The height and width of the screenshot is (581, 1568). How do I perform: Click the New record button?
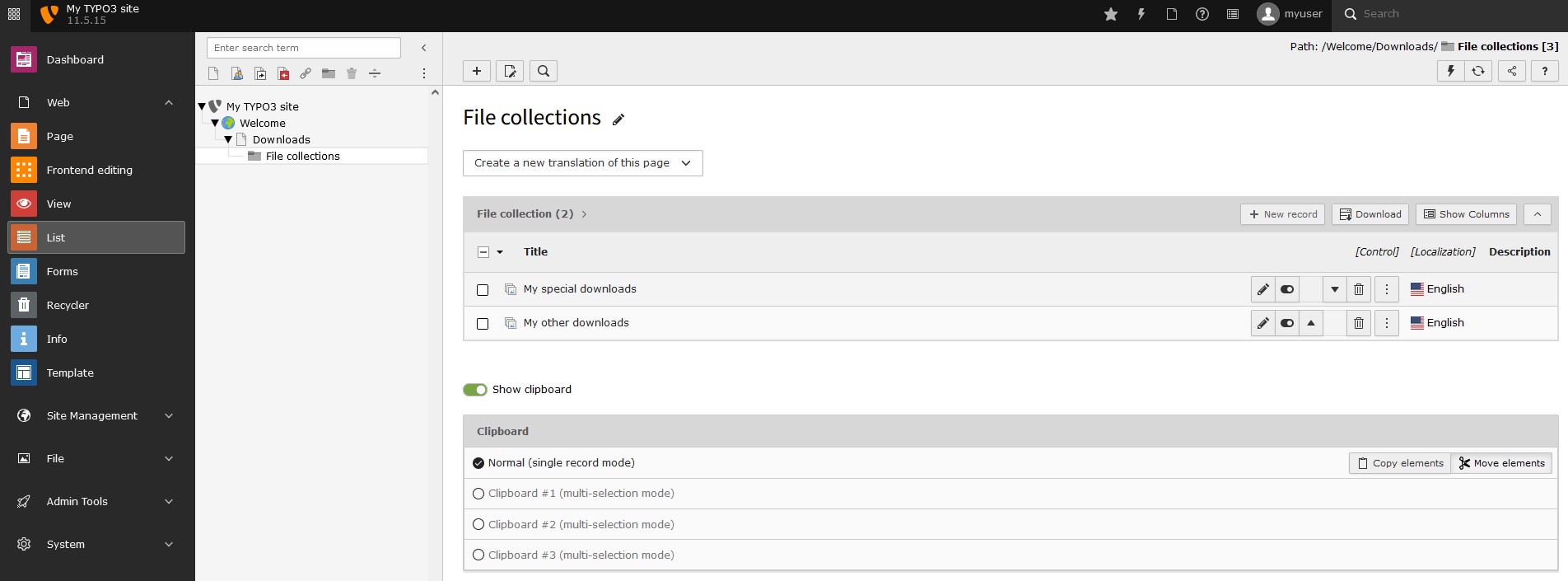(x=1282, y=214)
